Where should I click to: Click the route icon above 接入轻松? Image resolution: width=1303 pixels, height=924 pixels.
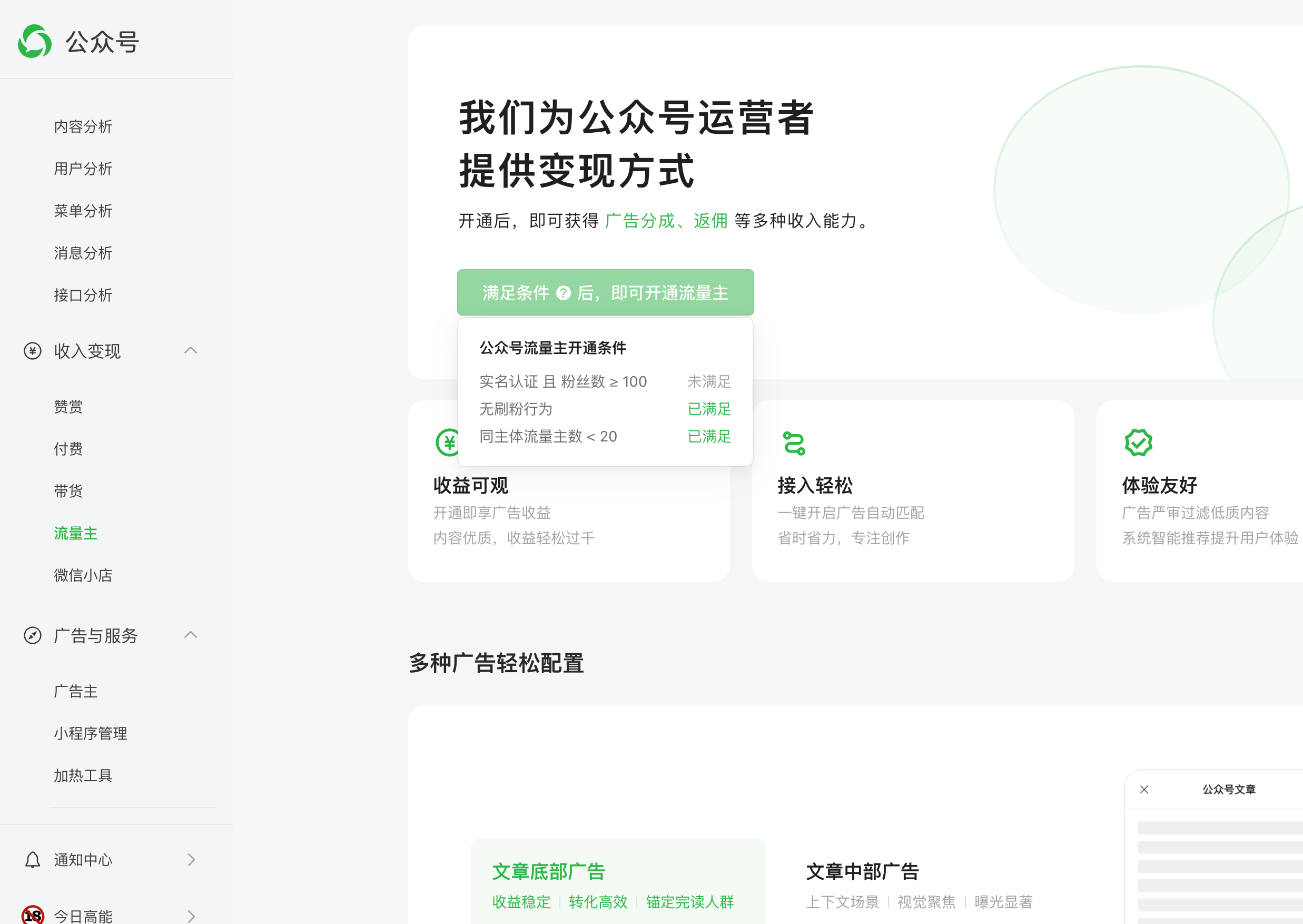[794, 443]
